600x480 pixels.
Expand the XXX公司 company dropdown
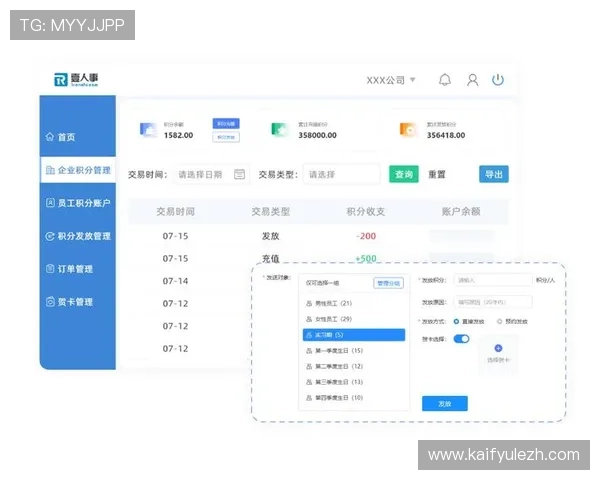coord(391,80)
